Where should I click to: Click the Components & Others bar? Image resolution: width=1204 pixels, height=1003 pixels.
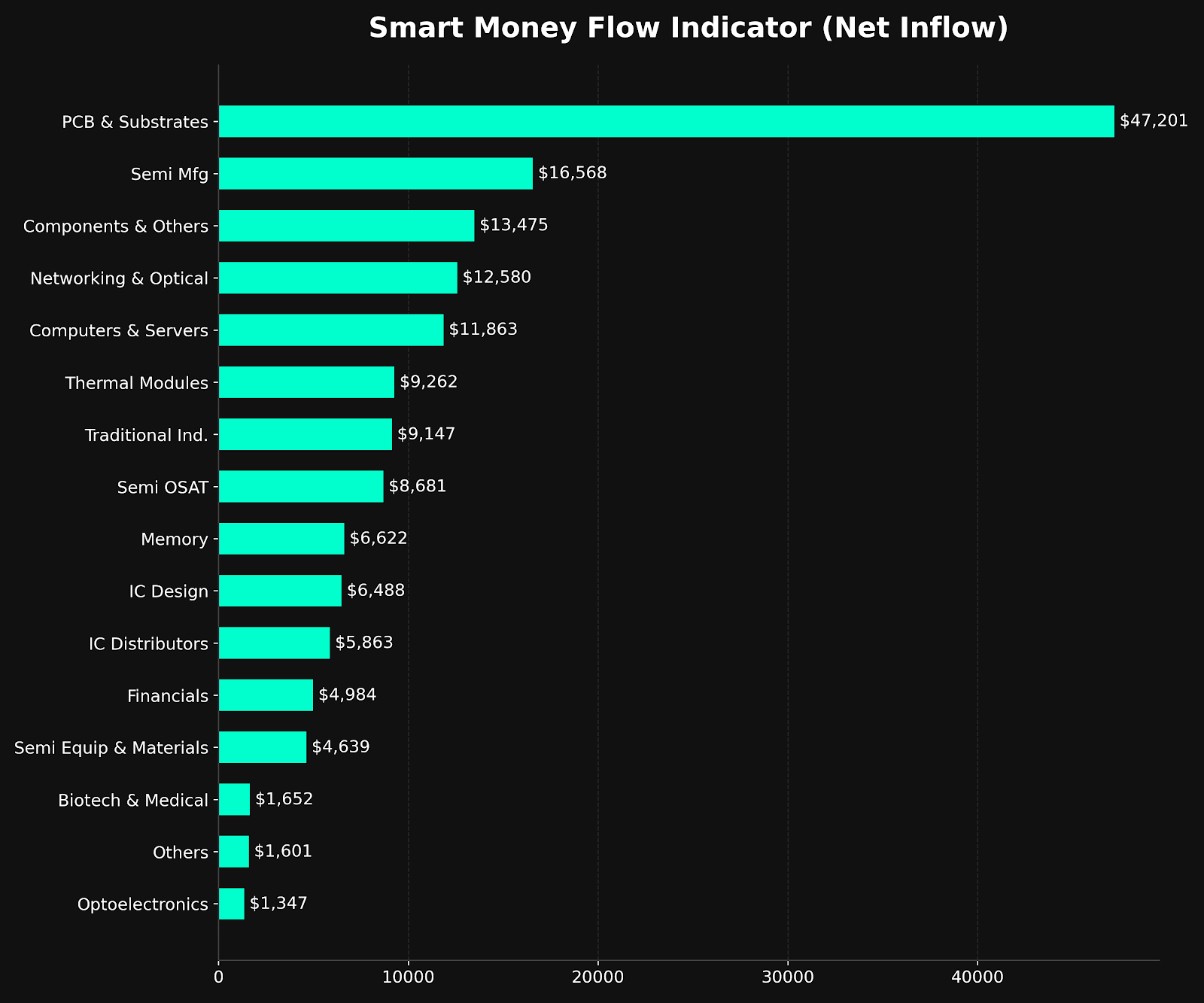point(346,226)
